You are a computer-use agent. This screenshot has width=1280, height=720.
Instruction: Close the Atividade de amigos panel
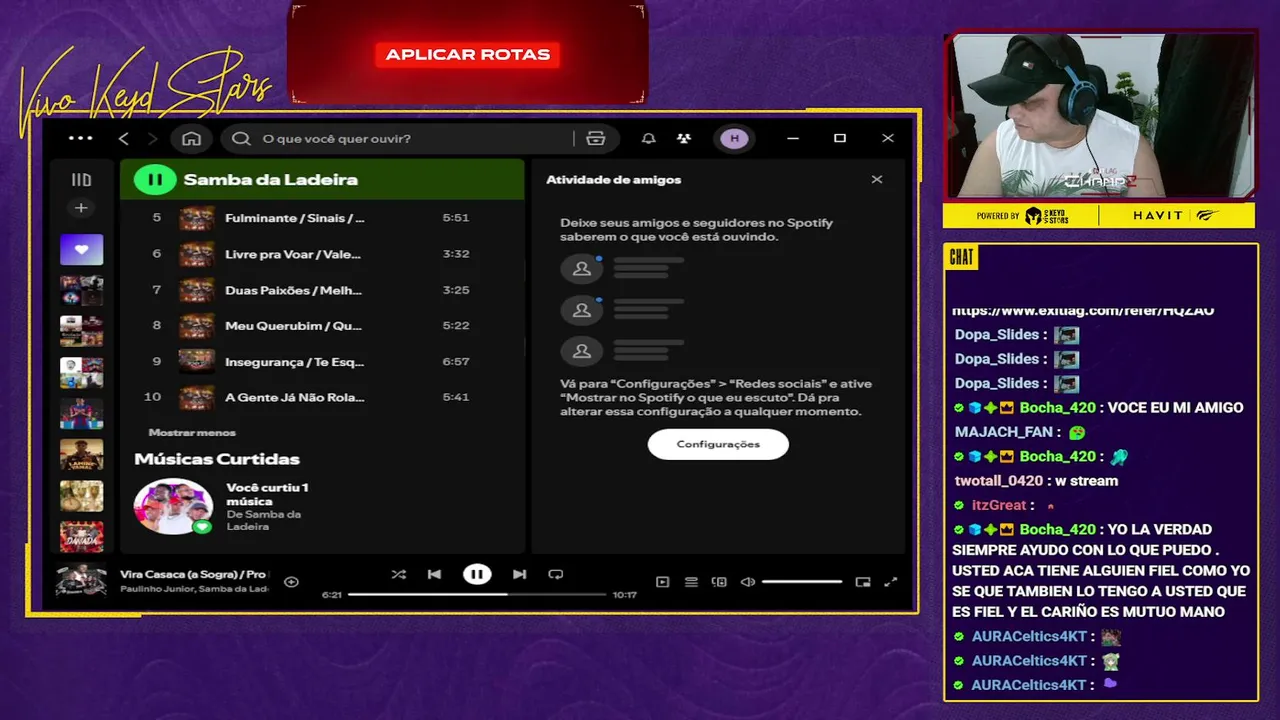tap(877, 179)
